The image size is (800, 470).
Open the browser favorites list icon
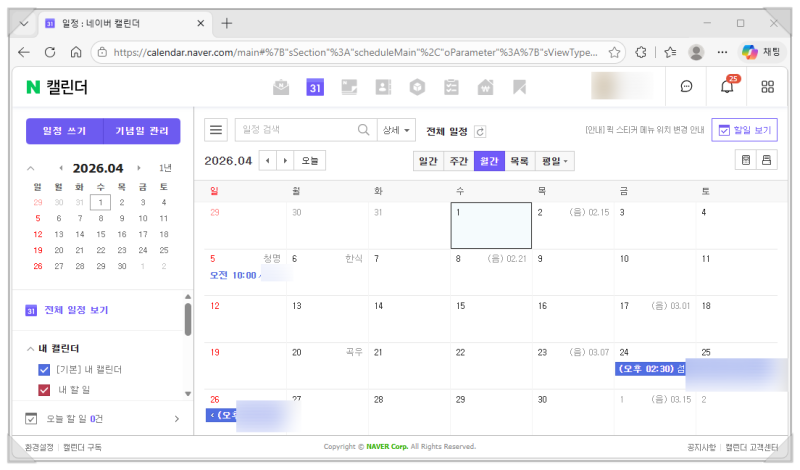pos(670,52)
